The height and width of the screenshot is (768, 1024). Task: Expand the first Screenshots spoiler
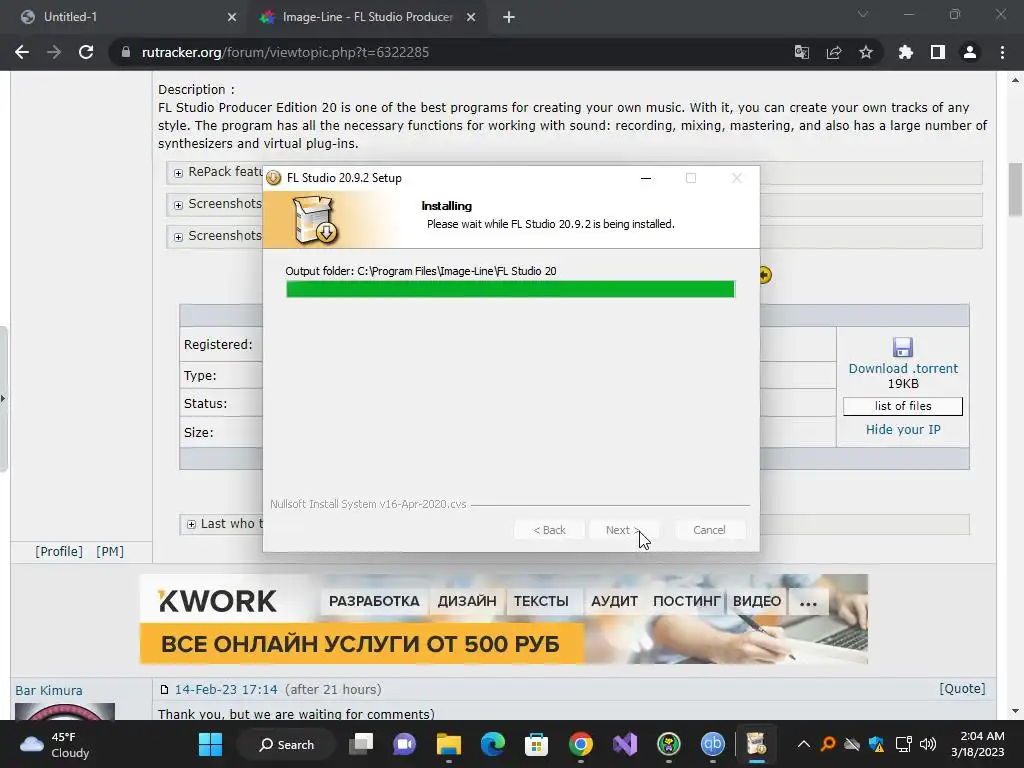[x=178, y=205]
